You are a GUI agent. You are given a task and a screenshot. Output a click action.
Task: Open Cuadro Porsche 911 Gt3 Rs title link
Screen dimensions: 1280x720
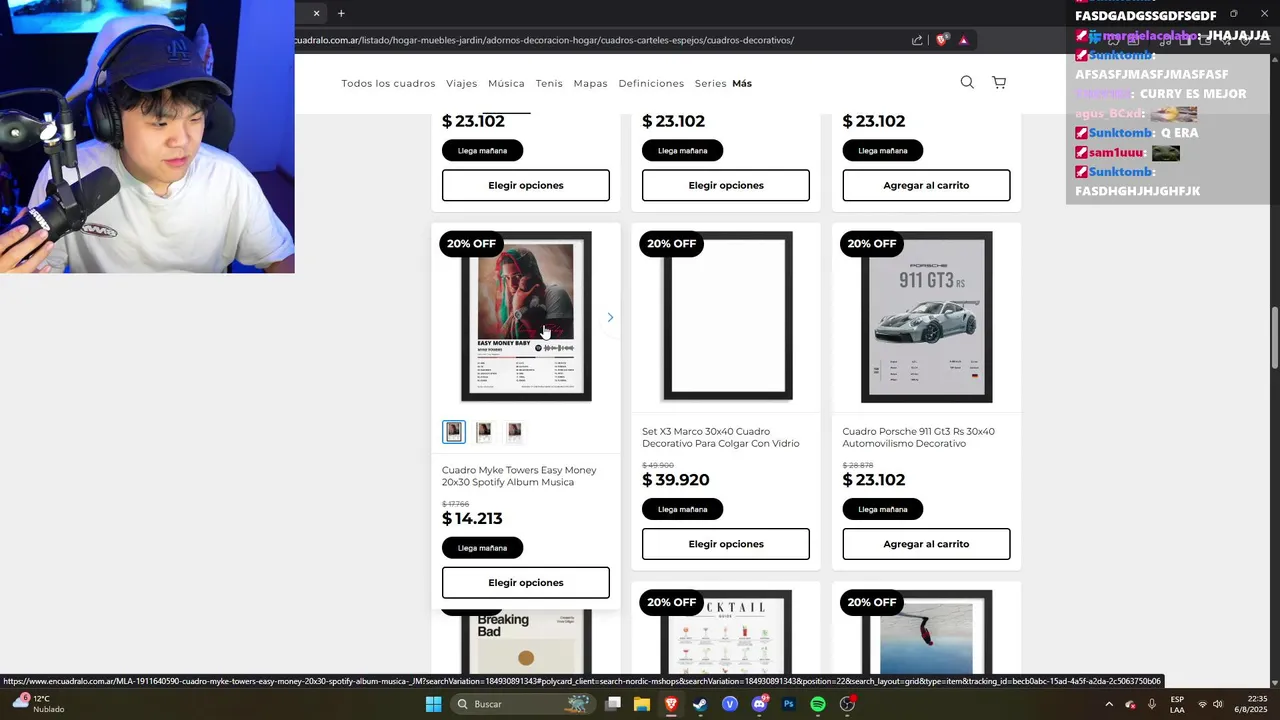[919, 437]
